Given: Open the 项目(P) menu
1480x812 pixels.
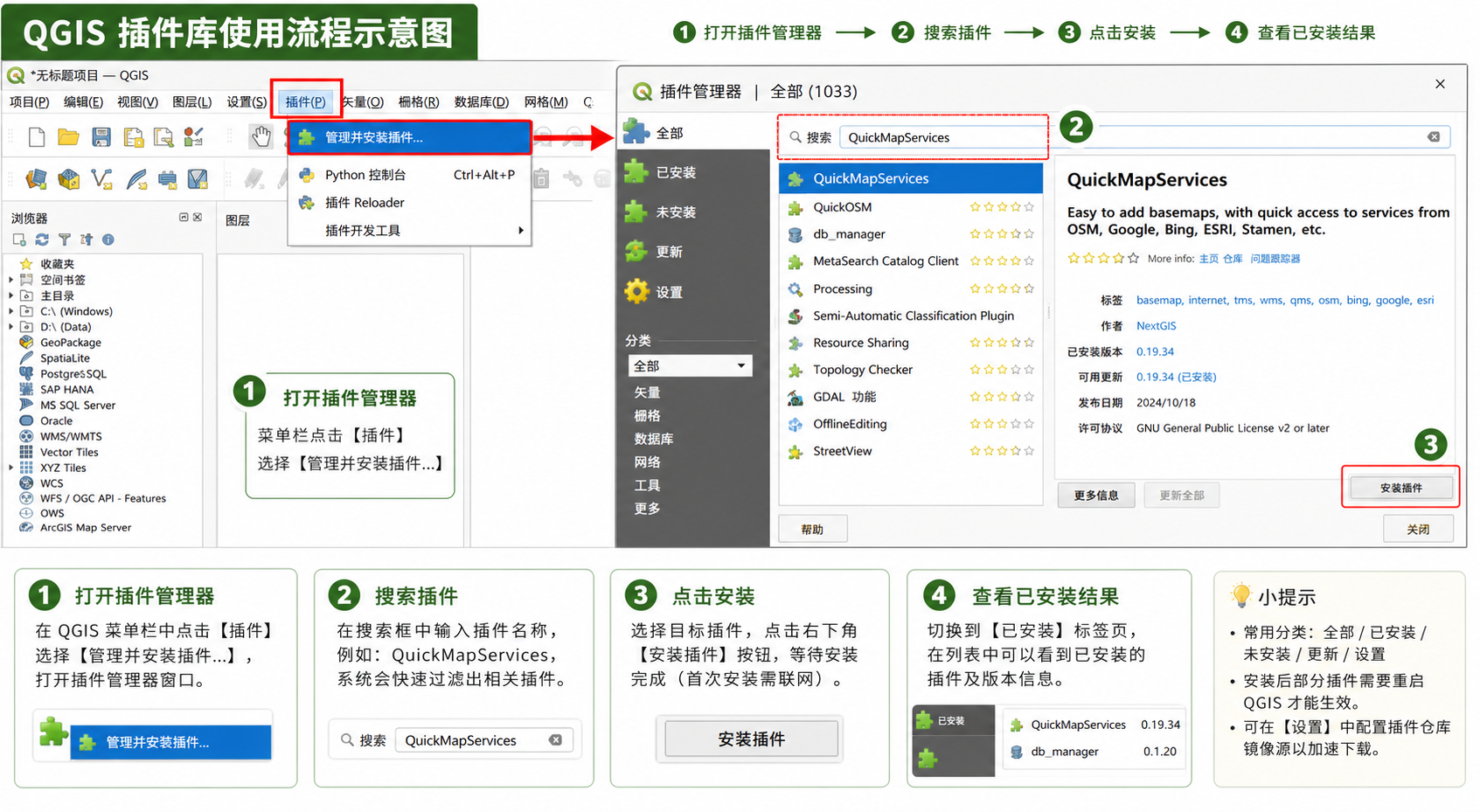Looking at the screenshot, I should [x=29, y=102].
